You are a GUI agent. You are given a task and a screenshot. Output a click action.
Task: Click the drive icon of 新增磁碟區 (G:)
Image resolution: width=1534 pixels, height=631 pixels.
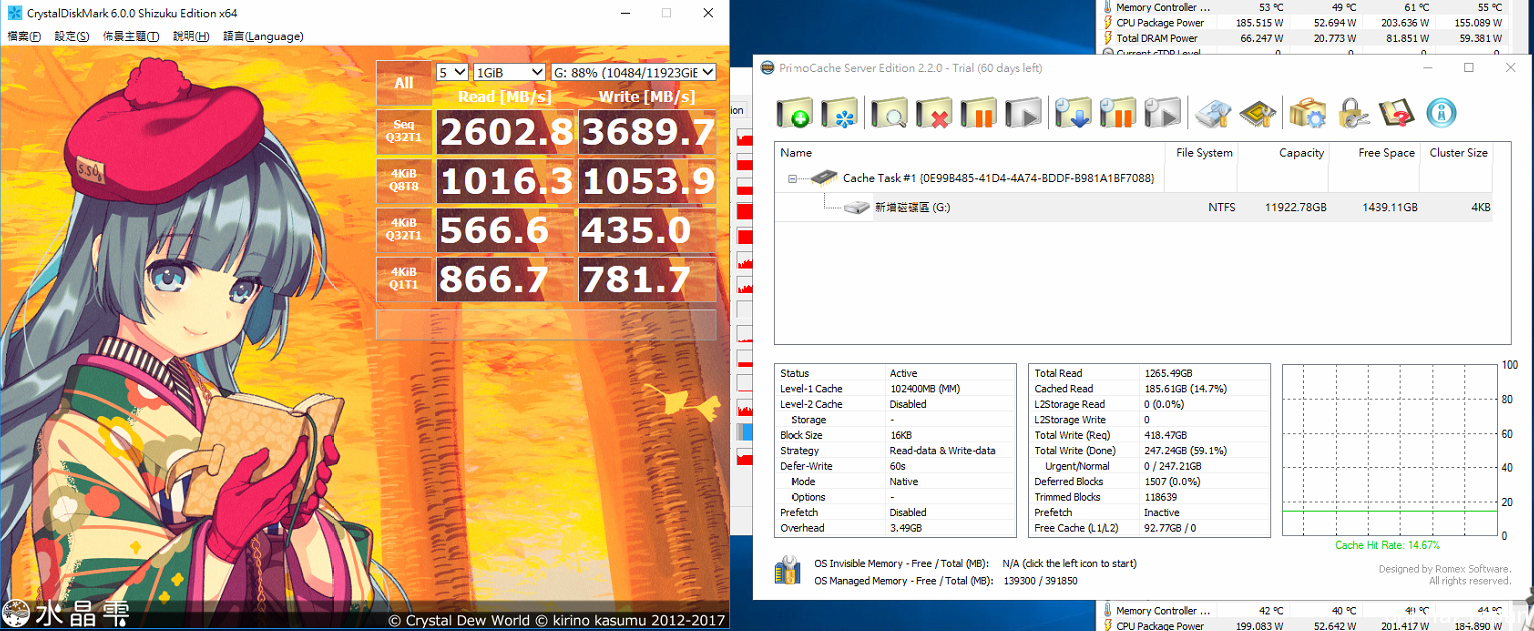(x=856, y=207)
